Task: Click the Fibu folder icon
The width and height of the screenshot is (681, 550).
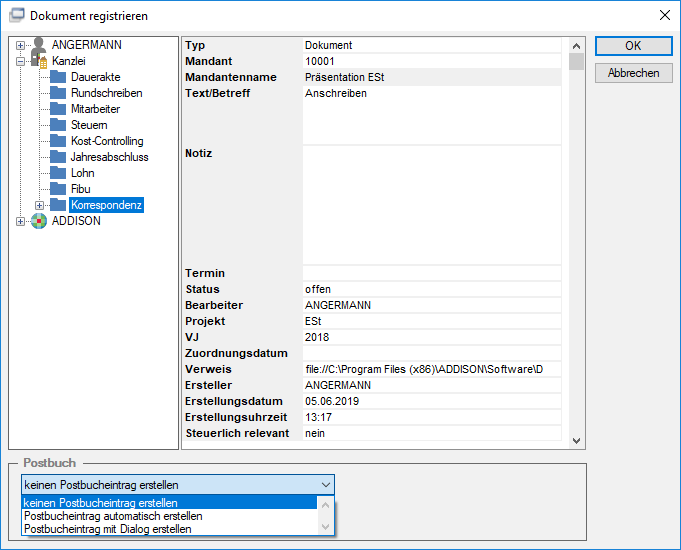Action: tap(58, 189)
